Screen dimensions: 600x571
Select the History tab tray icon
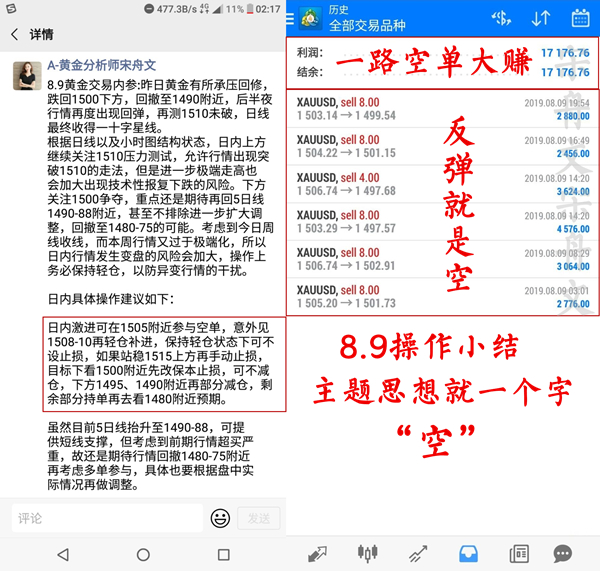tap(468, 554)
